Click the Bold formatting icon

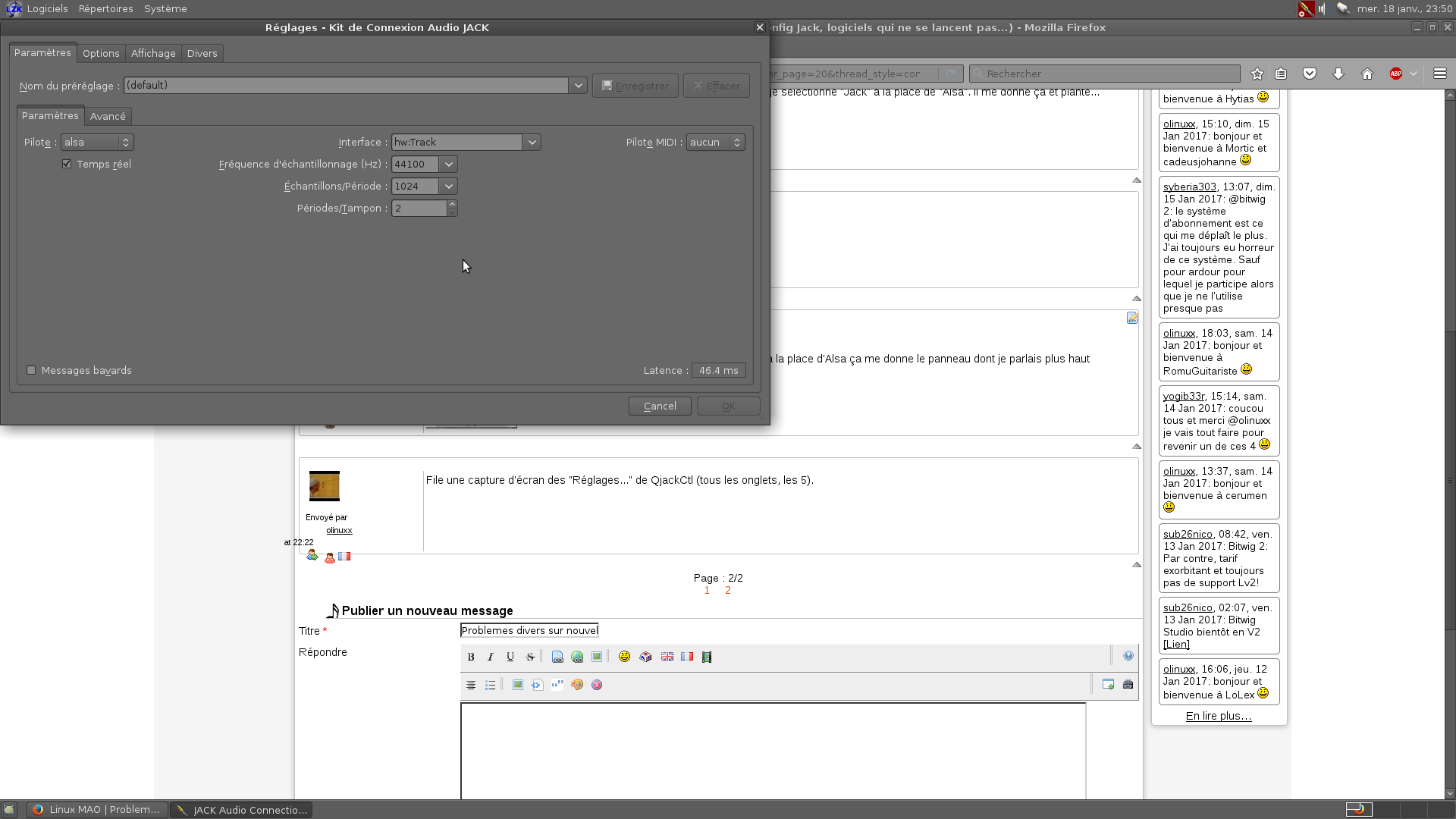471,657
